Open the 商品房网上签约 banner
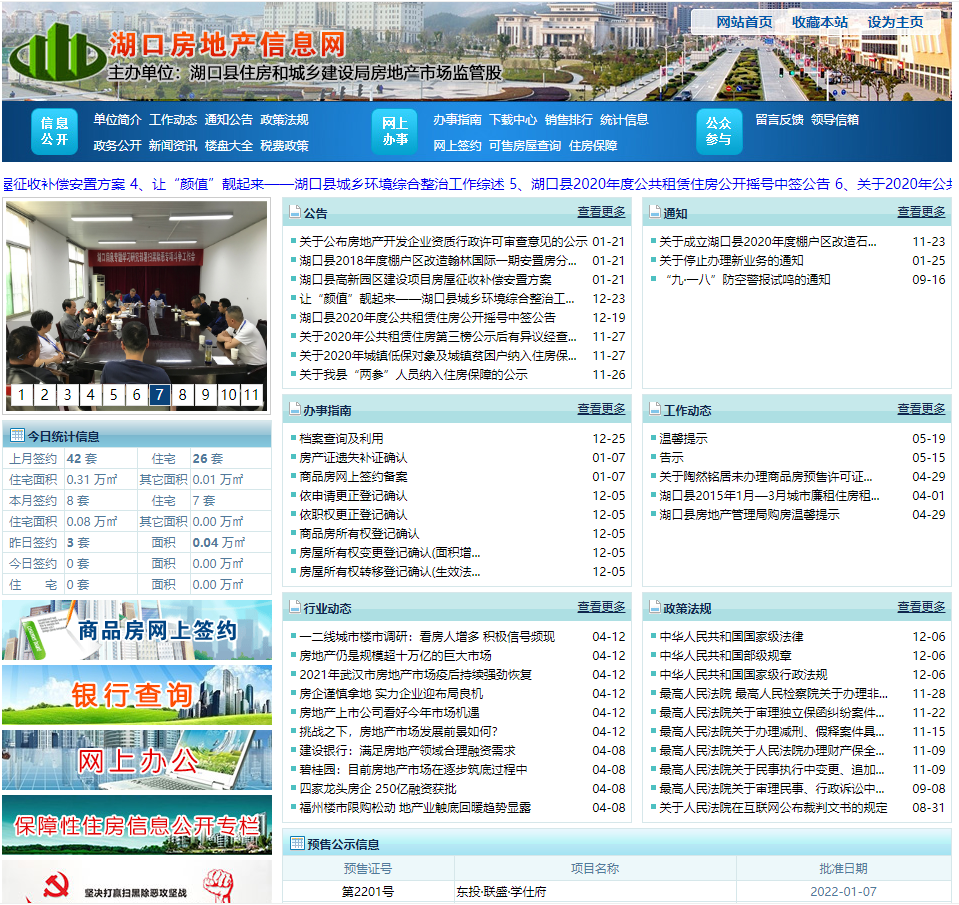This screenshot has width=959, height=905. click(137, 630)
